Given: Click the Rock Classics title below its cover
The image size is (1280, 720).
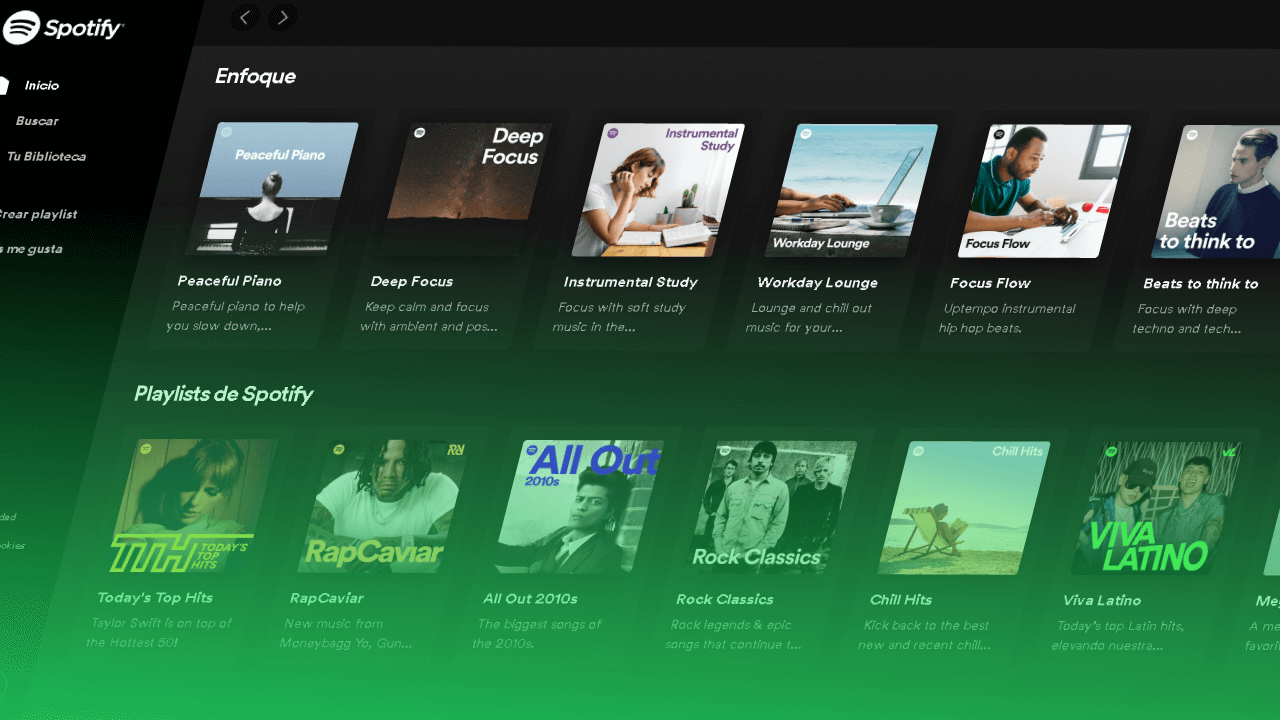Looking at the screenshot, I should (724, 600).
